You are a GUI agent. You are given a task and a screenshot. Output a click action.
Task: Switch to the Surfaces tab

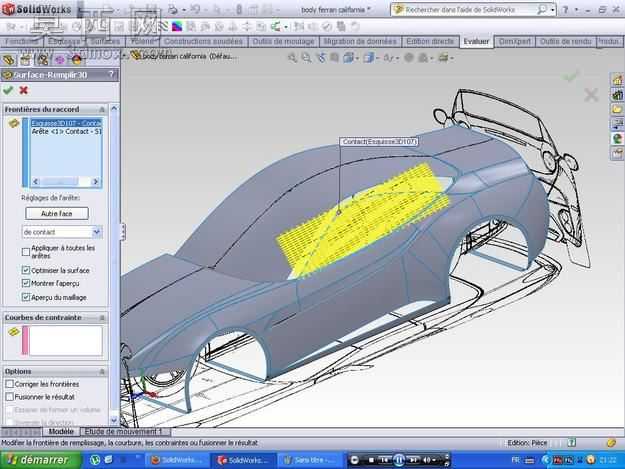tap(105, 41)
